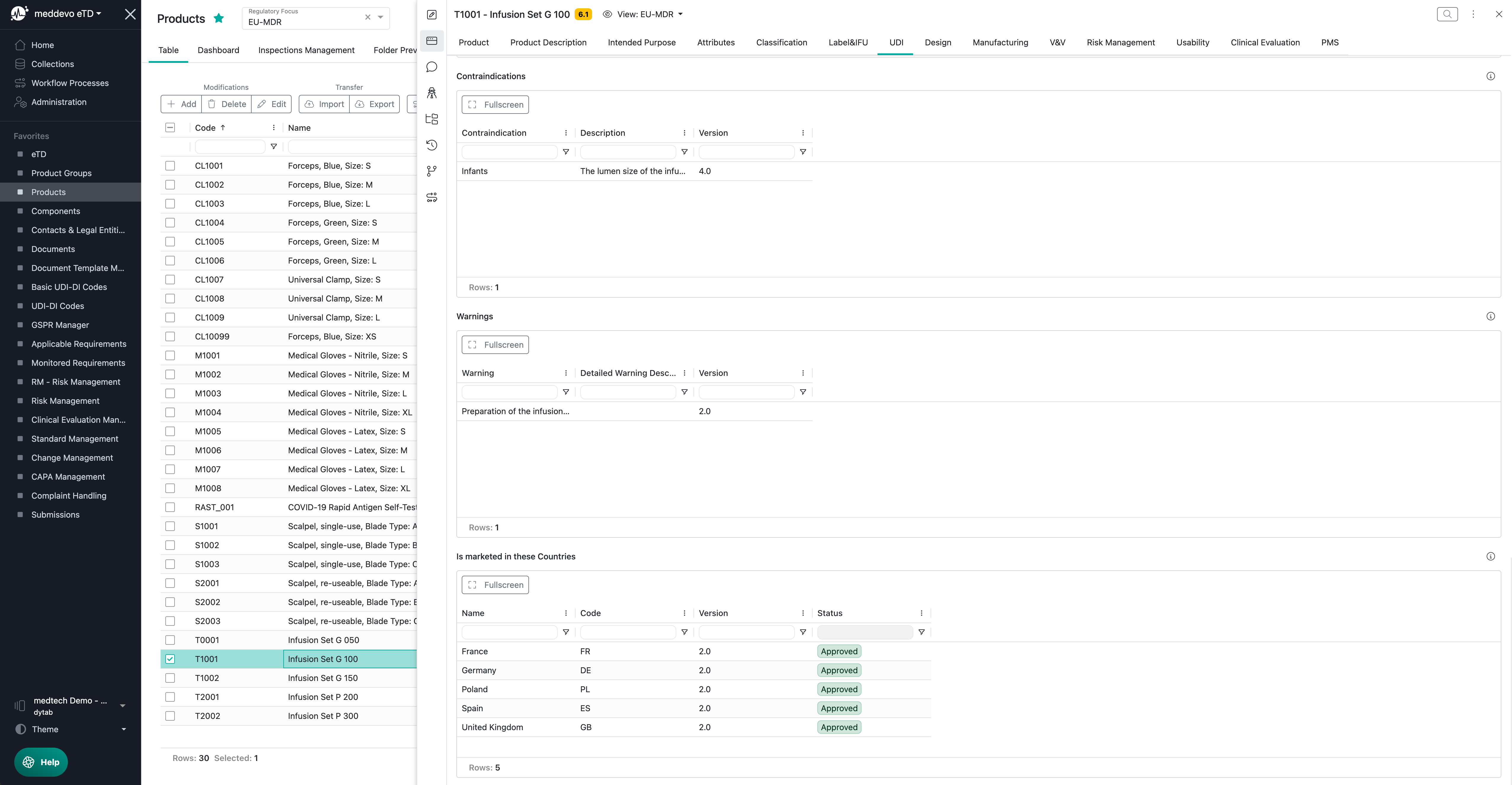
Task: Click the favorite star next to Products
Action: (219, 18)
